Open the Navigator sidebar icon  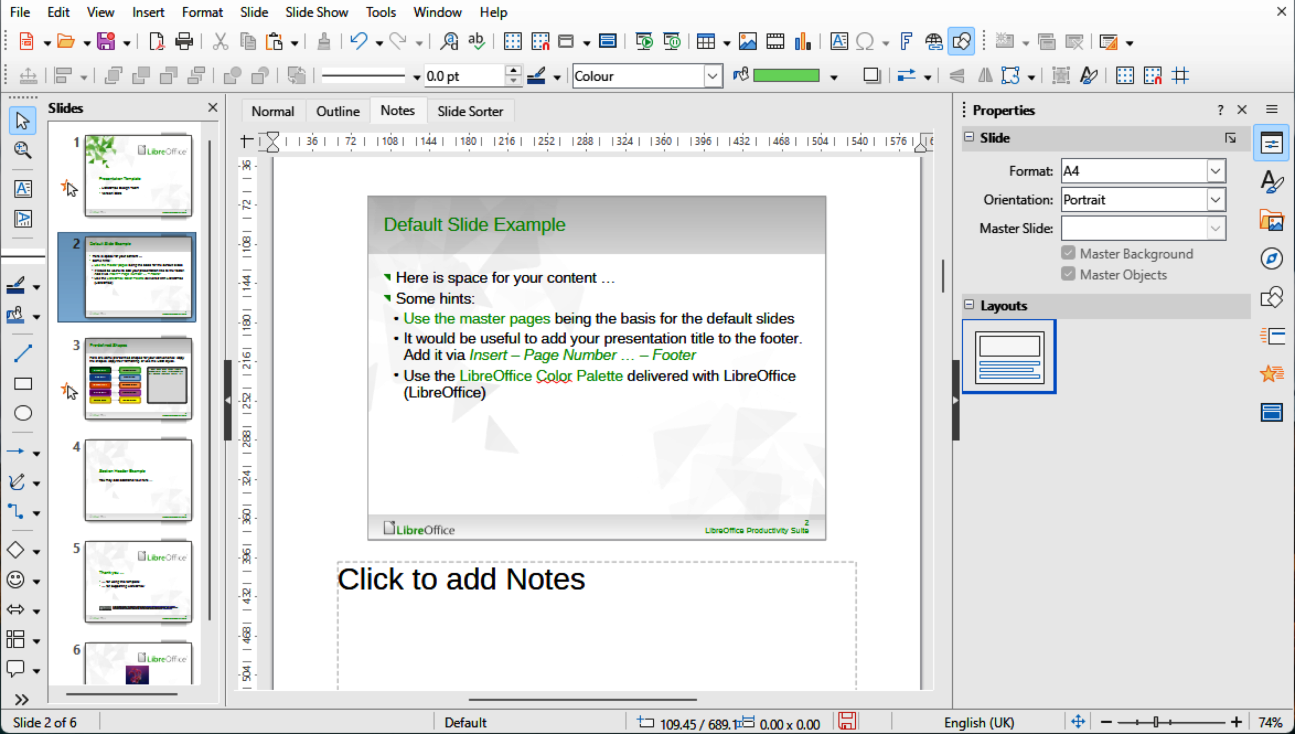click(x=1271, y=259)
